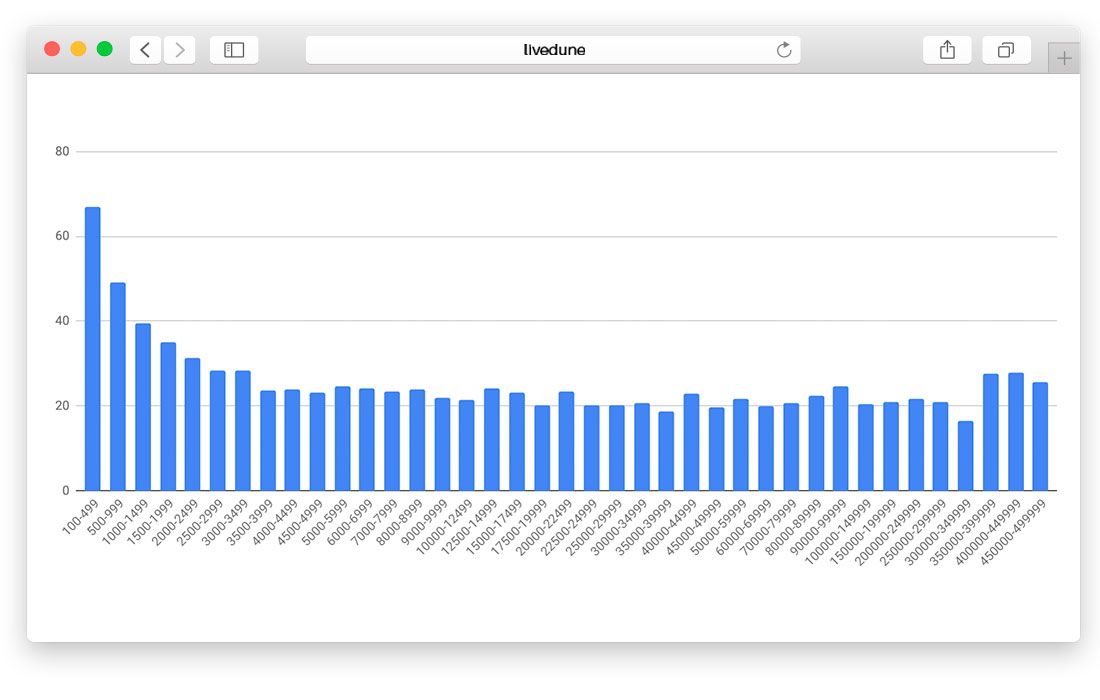
Task: Click the 80 y-axis label
Action: [x=62, y=152]
